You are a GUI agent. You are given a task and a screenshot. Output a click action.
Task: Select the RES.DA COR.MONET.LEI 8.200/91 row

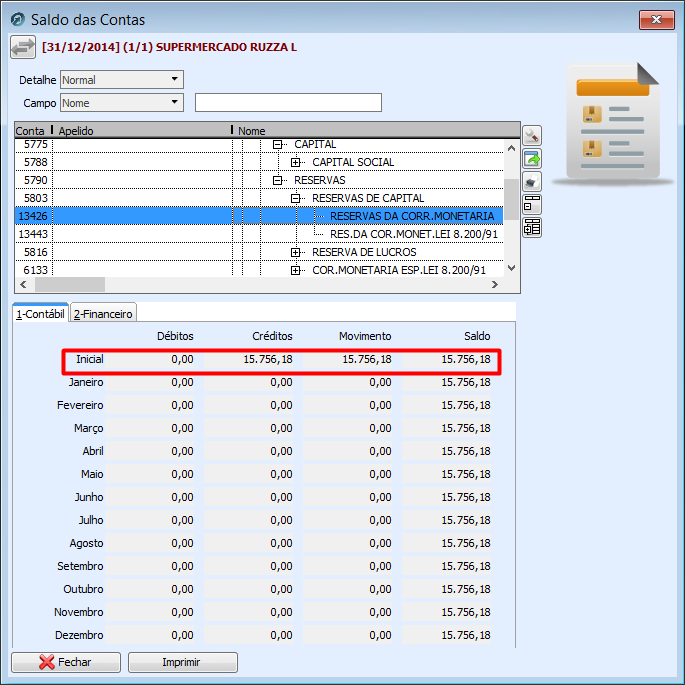(259, 234)
